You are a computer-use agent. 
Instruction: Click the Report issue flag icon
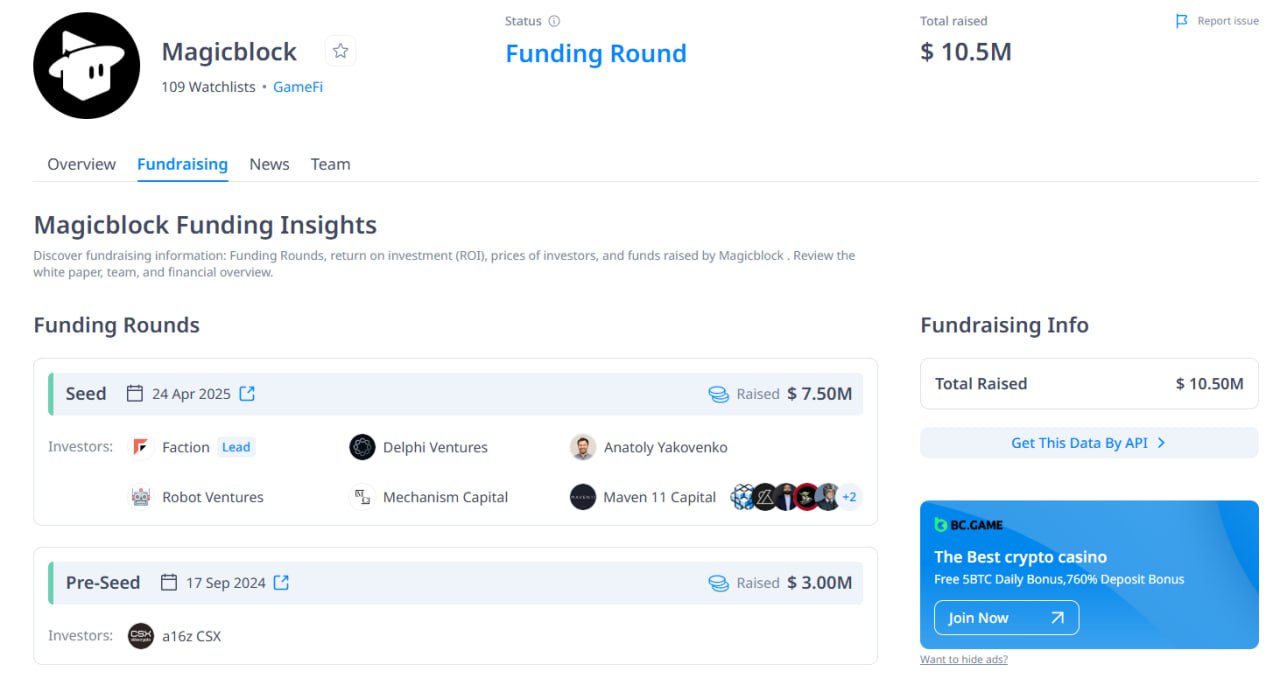tap(1182, 21)
